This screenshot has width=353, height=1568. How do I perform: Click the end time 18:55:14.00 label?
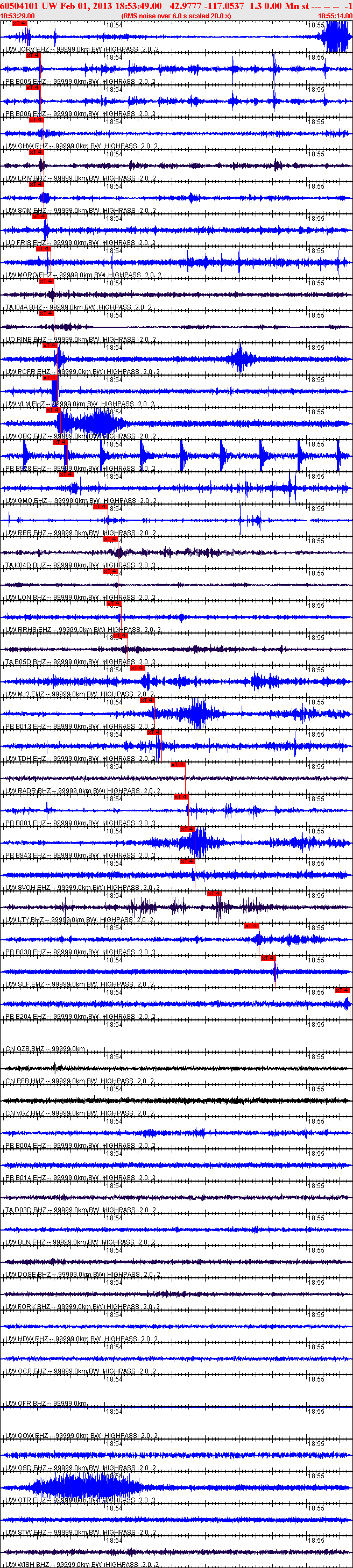(335, 16)
